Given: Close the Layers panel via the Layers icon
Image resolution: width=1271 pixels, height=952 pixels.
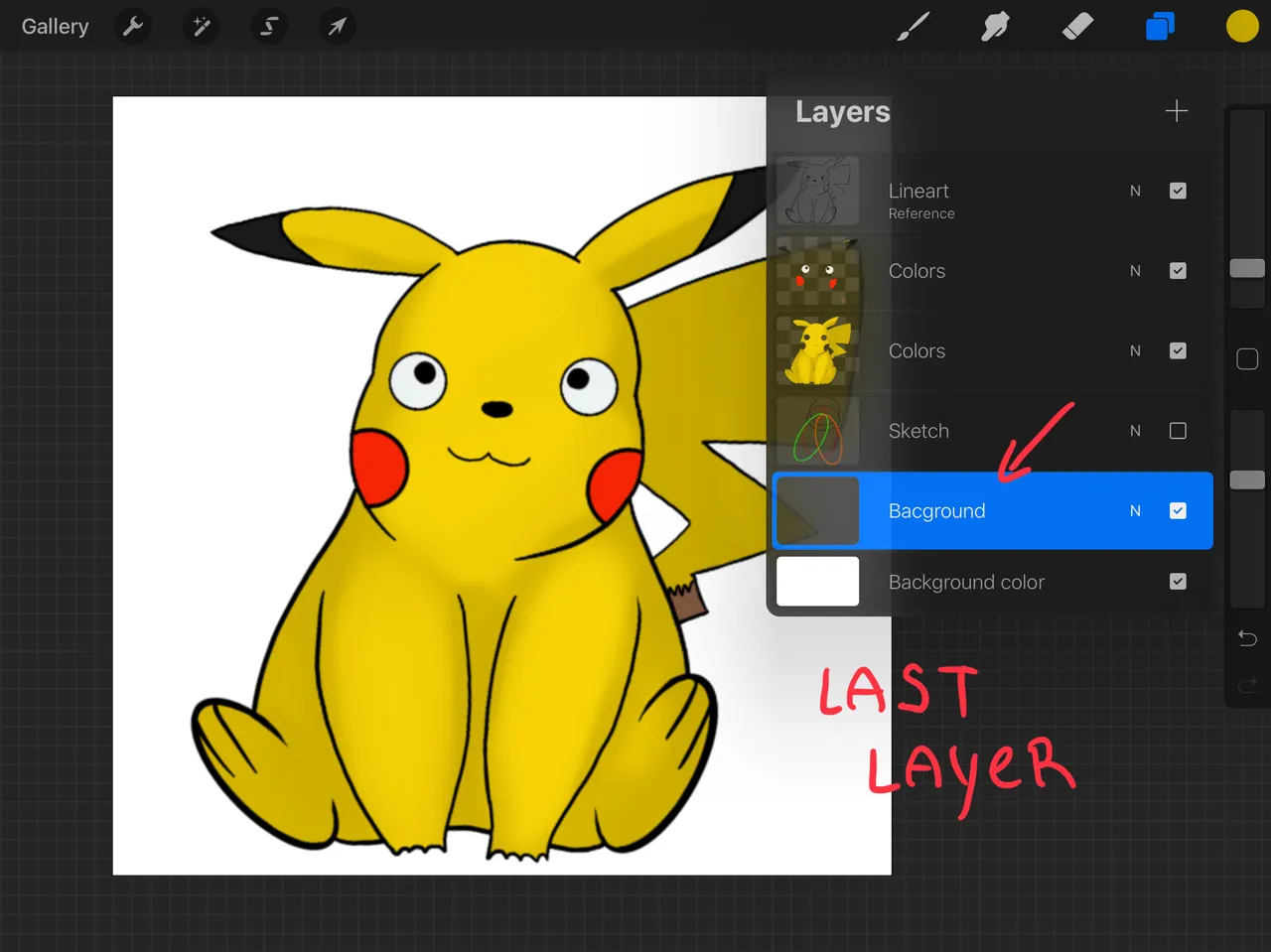Looking at the screenshot, I should click(x=1160, y=27).
